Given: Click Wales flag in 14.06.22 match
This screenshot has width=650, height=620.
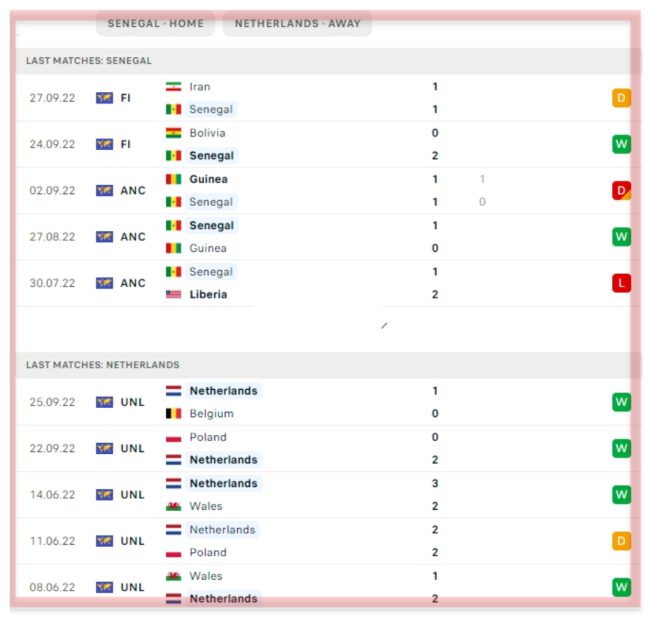Looking at the screenshot, I should tap(174, 506).
